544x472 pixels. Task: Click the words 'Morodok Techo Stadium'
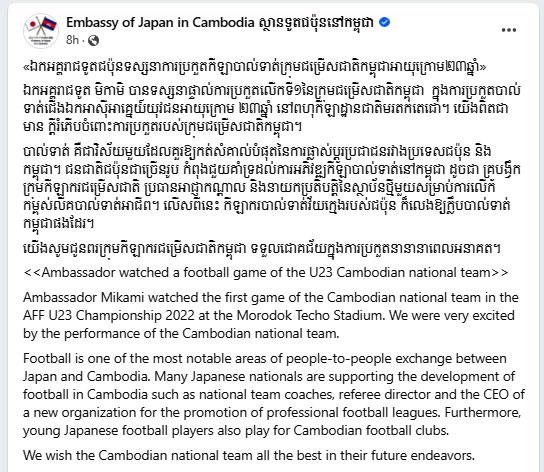(x=309, y=315)
